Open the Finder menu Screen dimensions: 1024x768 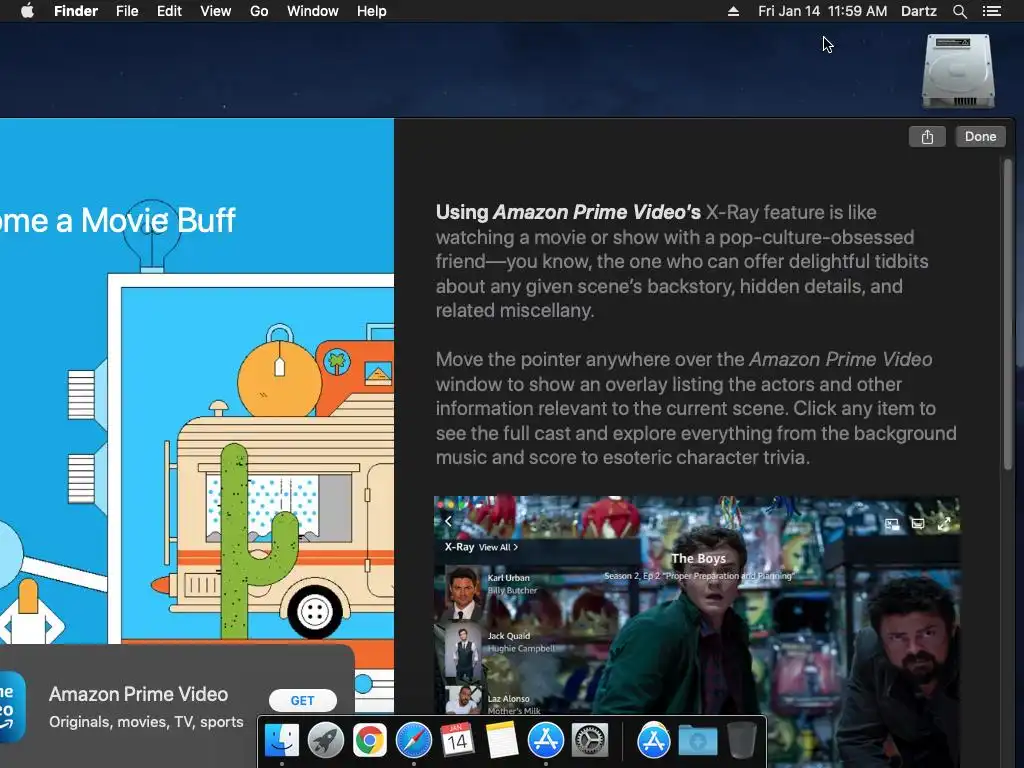(x=76, y=11)
